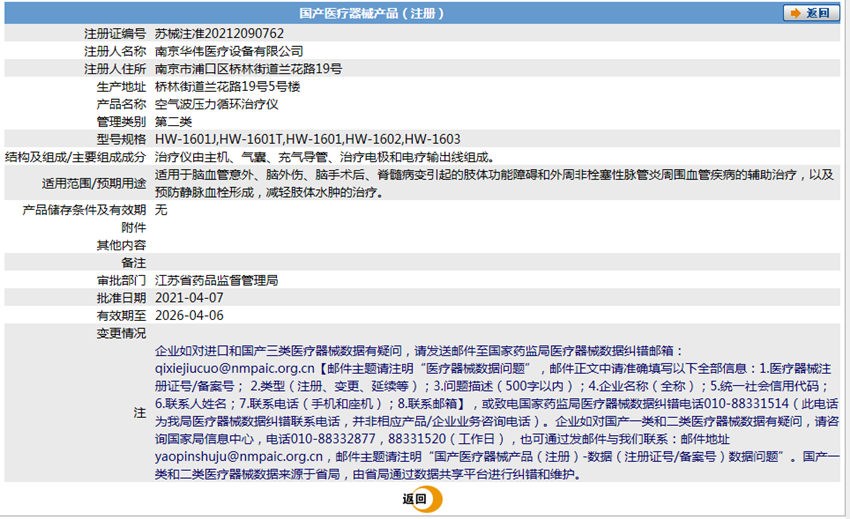
Task: Click the label 管理类别
Action: click(121, 121)
